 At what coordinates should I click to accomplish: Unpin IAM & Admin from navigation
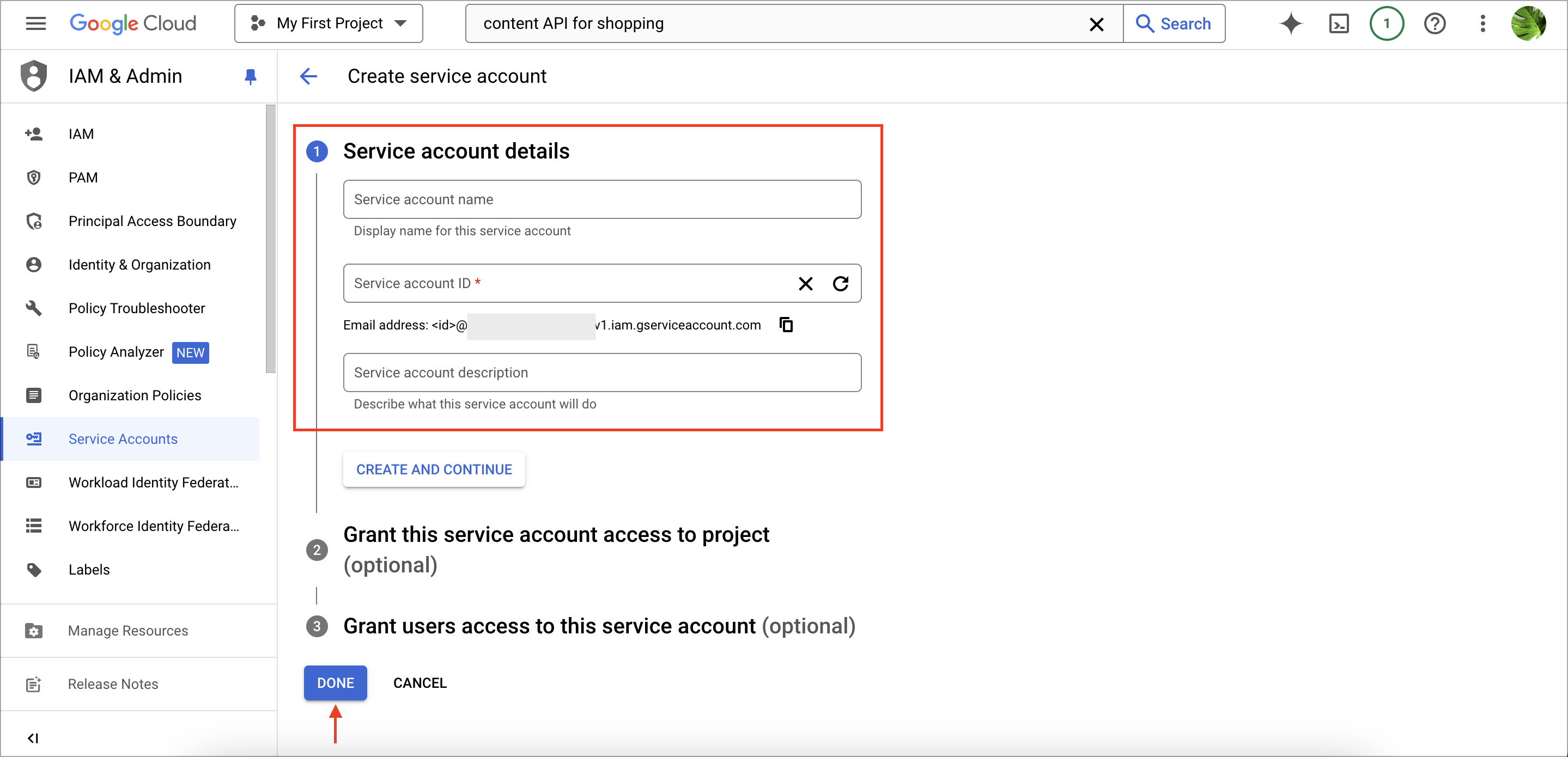[250, 77]
